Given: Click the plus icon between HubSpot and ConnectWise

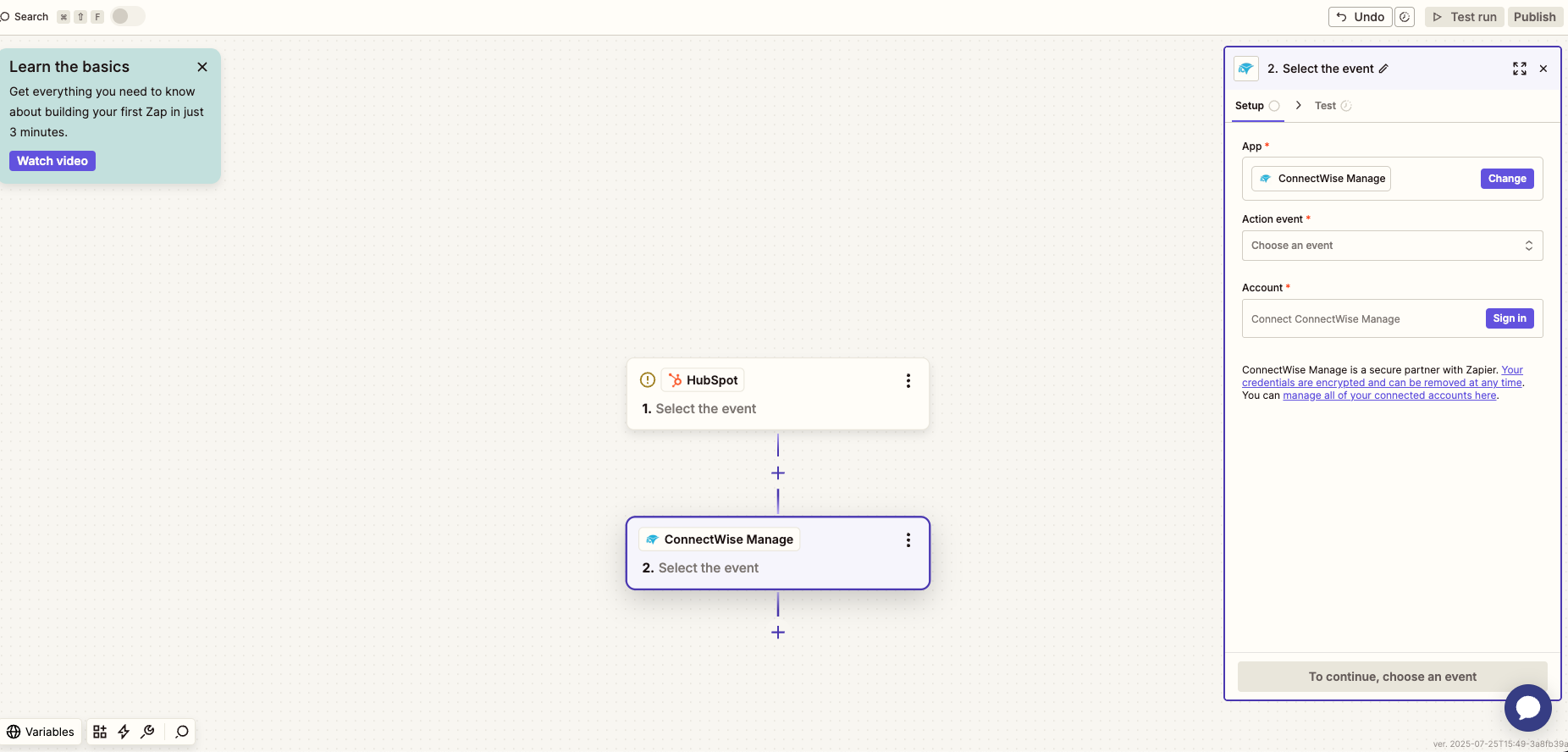Looking at the screenshot, I should 778,473.
